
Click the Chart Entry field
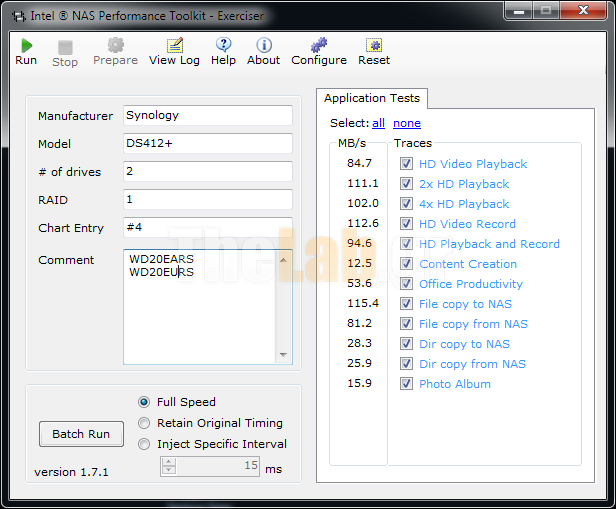pyautogui.click(x=208, y=227)
